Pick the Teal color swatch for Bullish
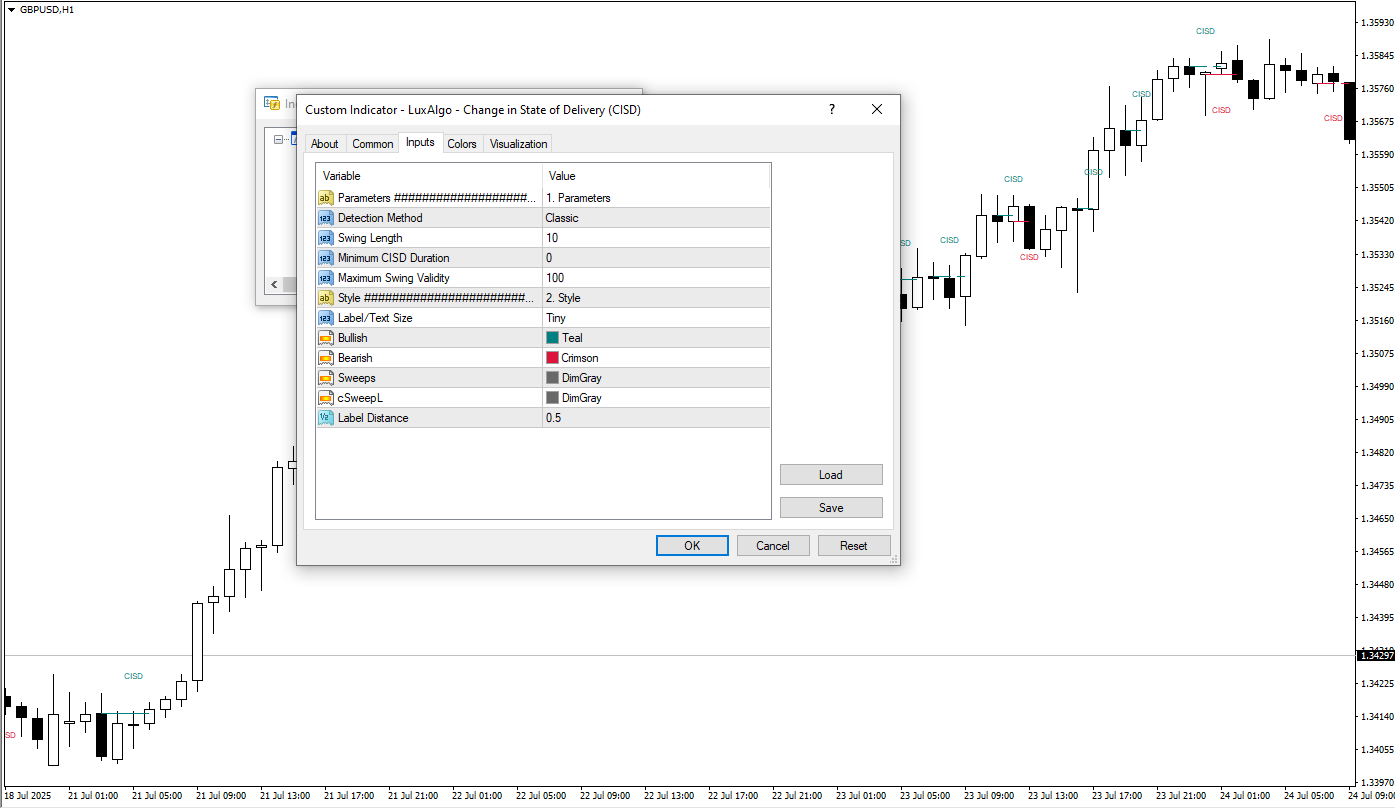Screen dimensions: 1395x808 tap(552, 338)
